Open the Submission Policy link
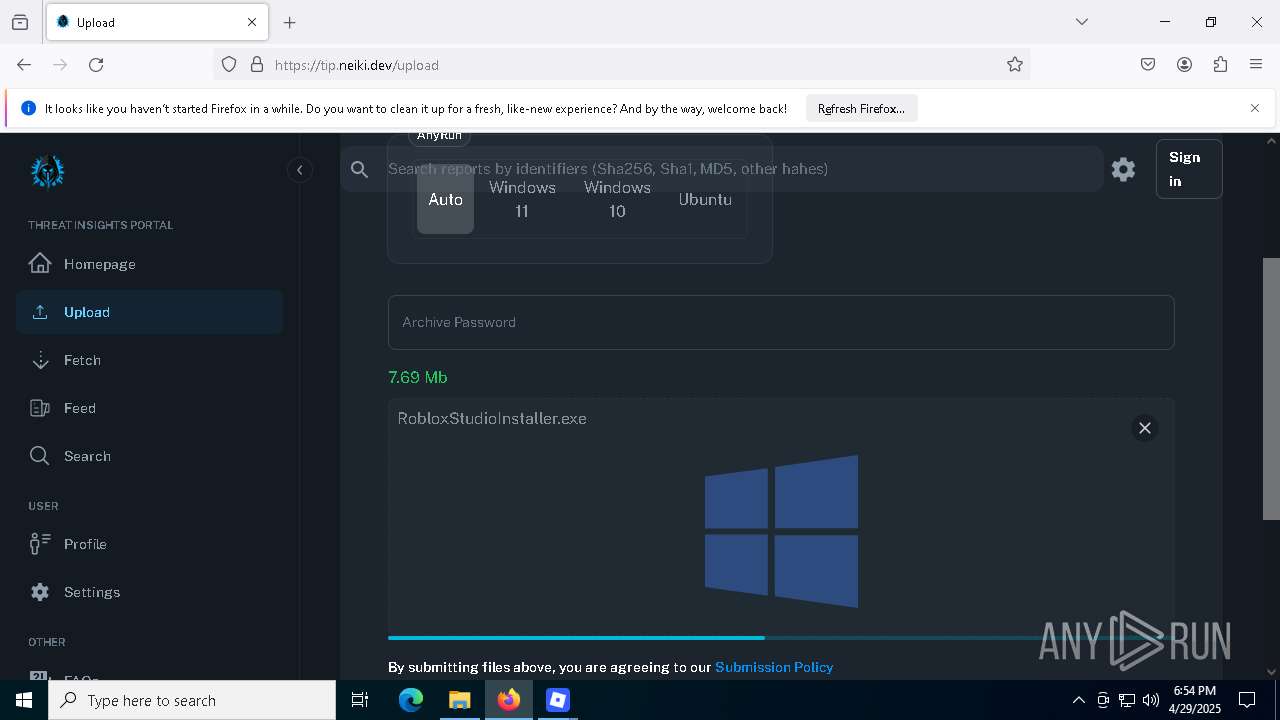Image resolution: width=1280 pixels, height=720 pixels. pyautogui.click(x=774, y=667)
